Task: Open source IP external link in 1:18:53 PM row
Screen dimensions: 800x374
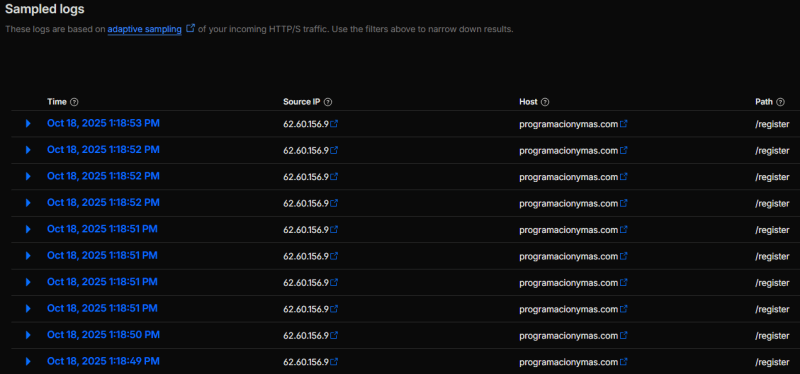Action: coord(334,124)
